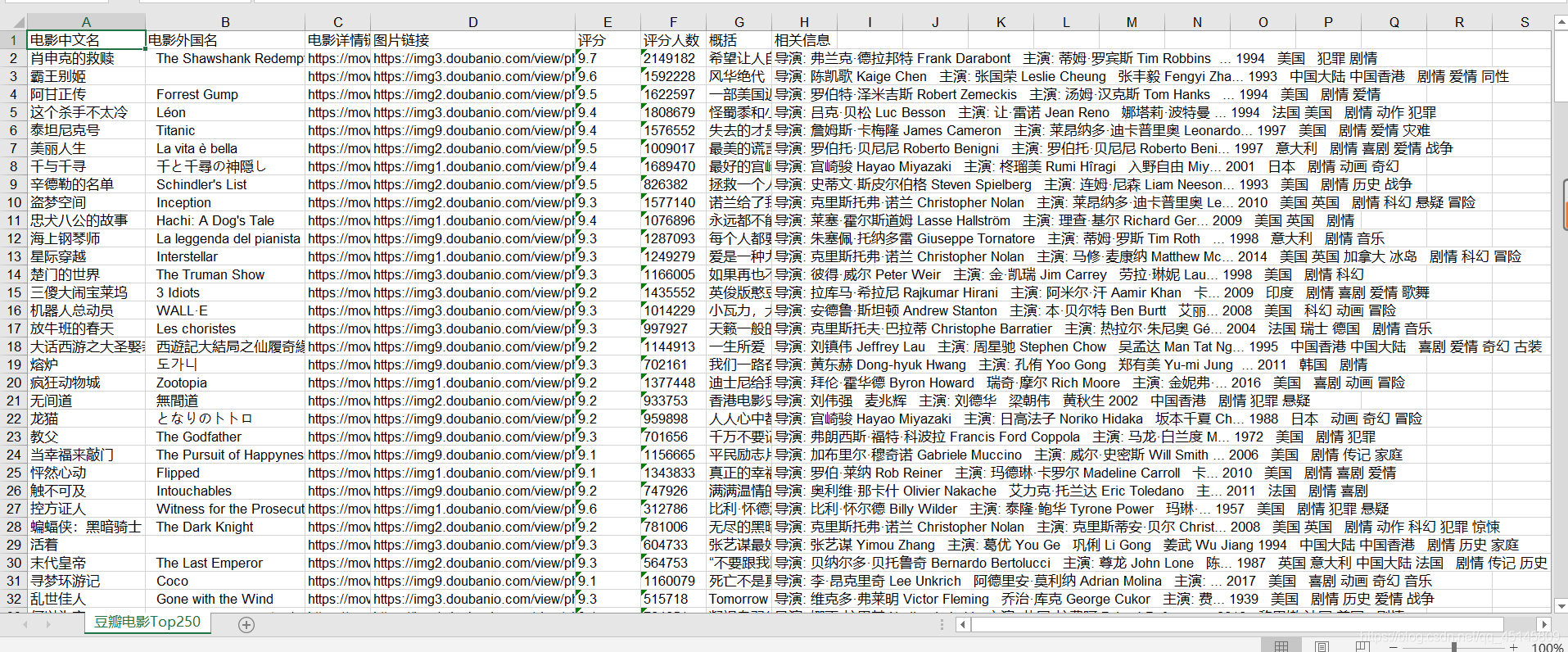Select column F header
1568x652 pixels.
tap(673, 22)
